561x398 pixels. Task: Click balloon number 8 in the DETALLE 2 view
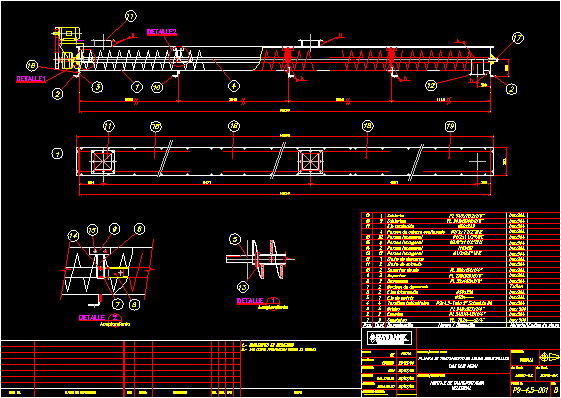click(135, 305)
